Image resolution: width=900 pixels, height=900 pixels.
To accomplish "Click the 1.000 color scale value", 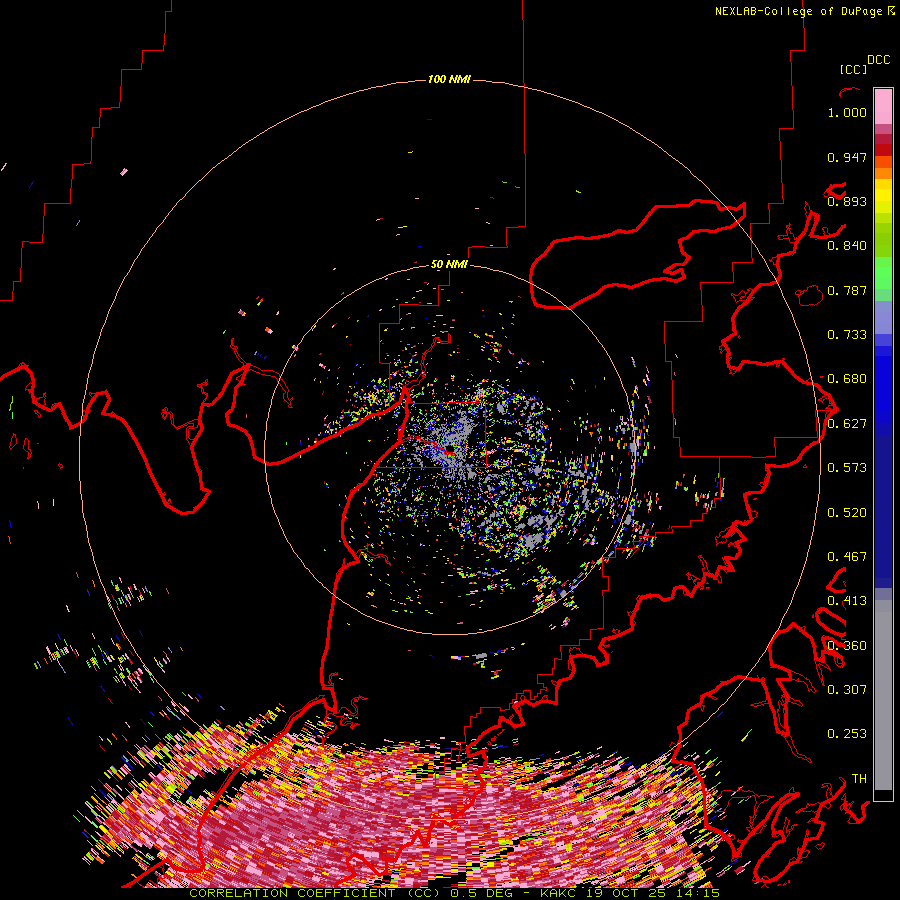I will (x=847, y=112).
